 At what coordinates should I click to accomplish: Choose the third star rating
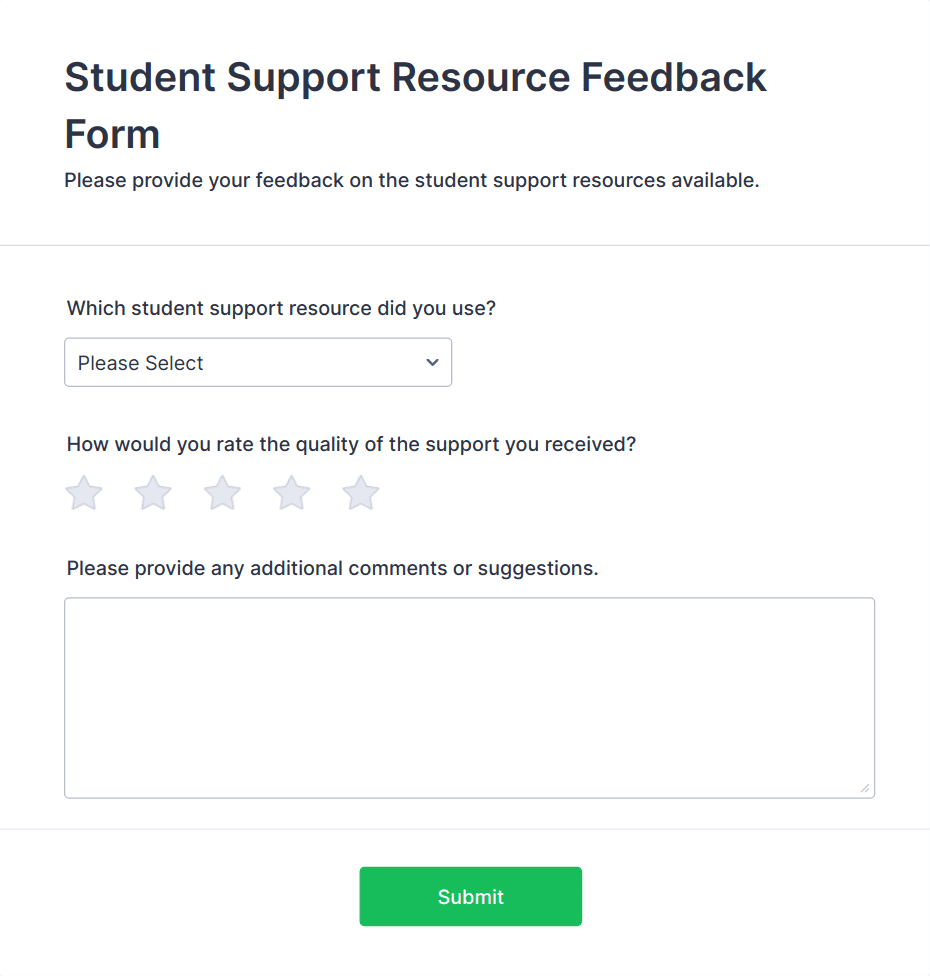(x=222, y=493)
